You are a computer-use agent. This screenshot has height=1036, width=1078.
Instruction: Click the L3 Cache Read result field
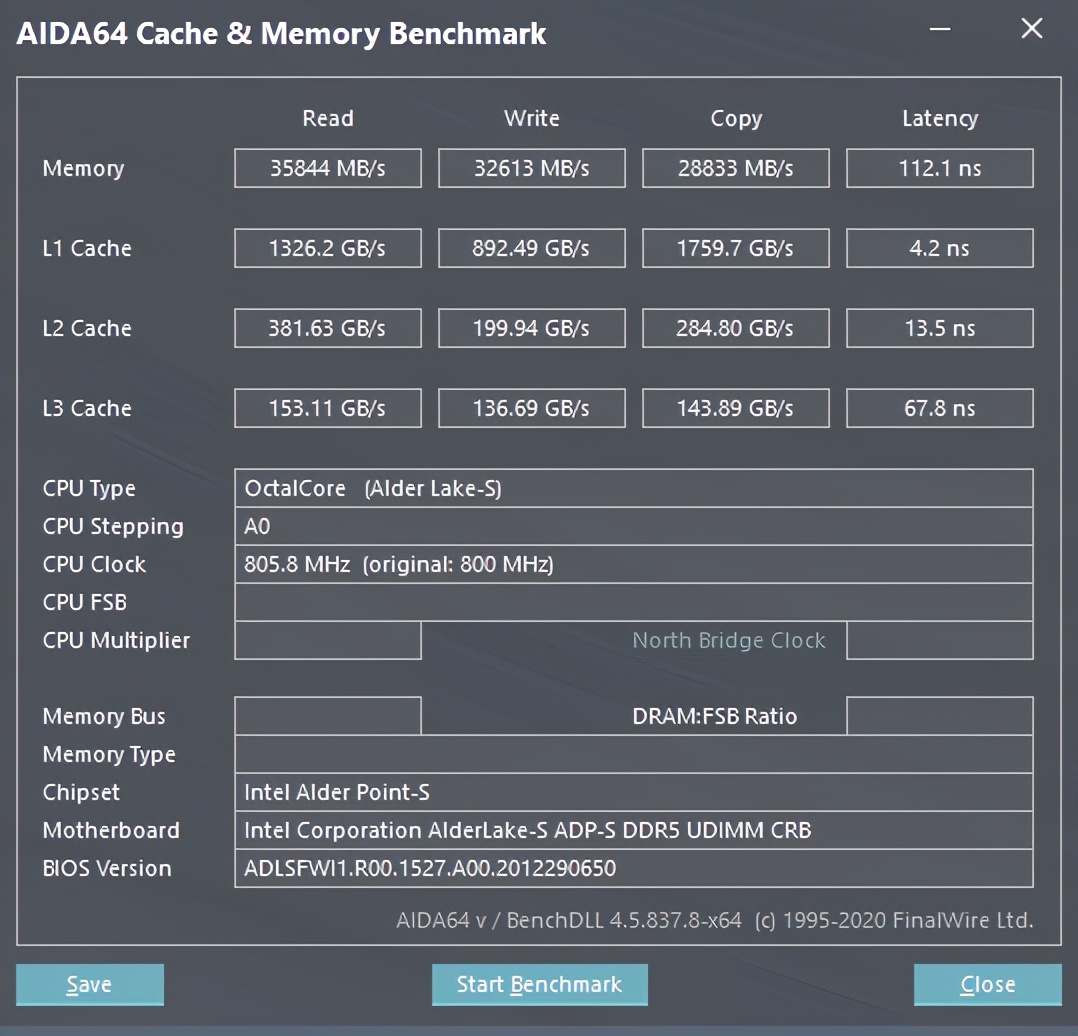pyautogui.click(x=327, y=408)
